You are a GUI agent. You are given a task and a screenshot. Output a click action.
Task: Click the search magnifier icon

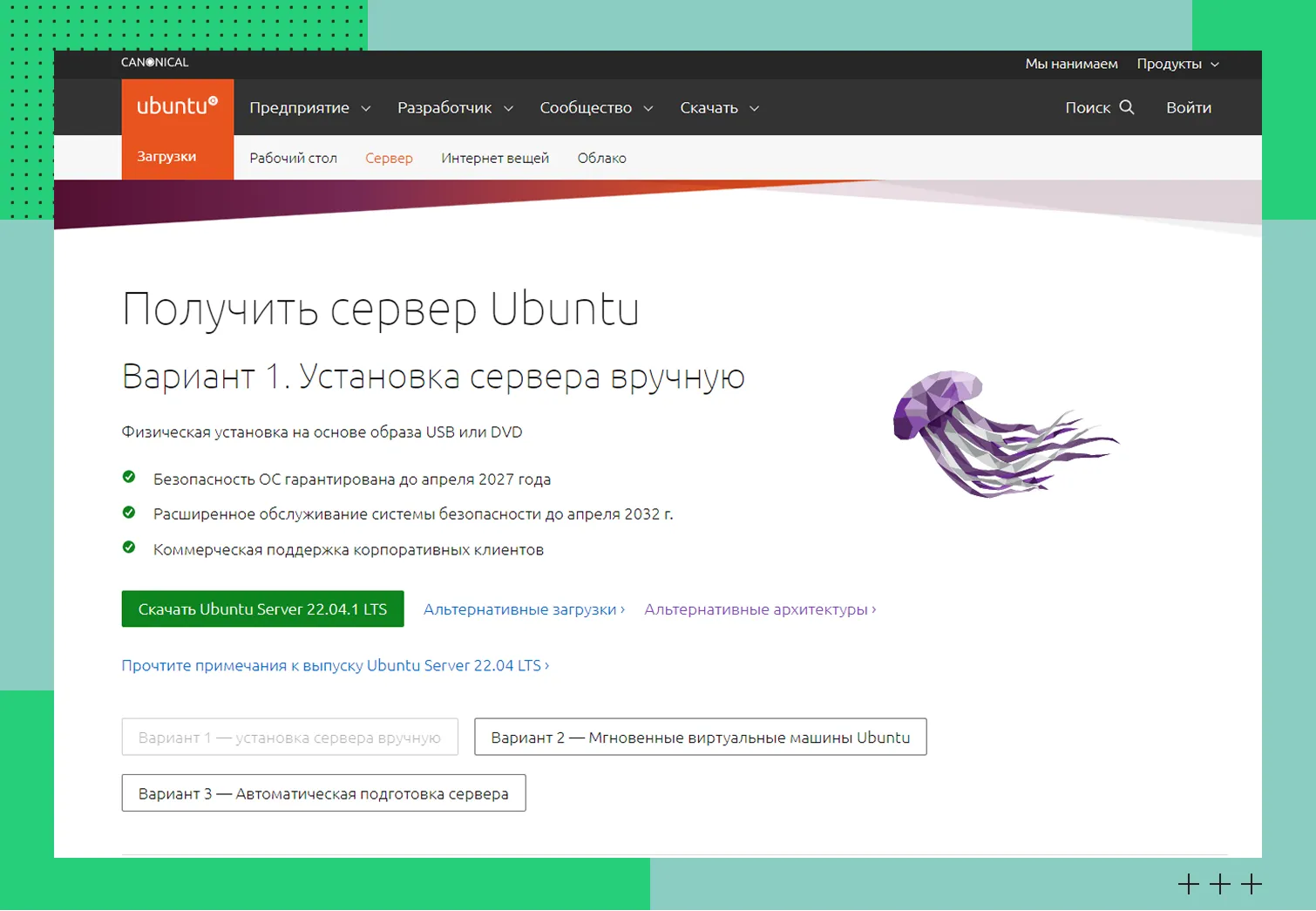coord(1126,107)
